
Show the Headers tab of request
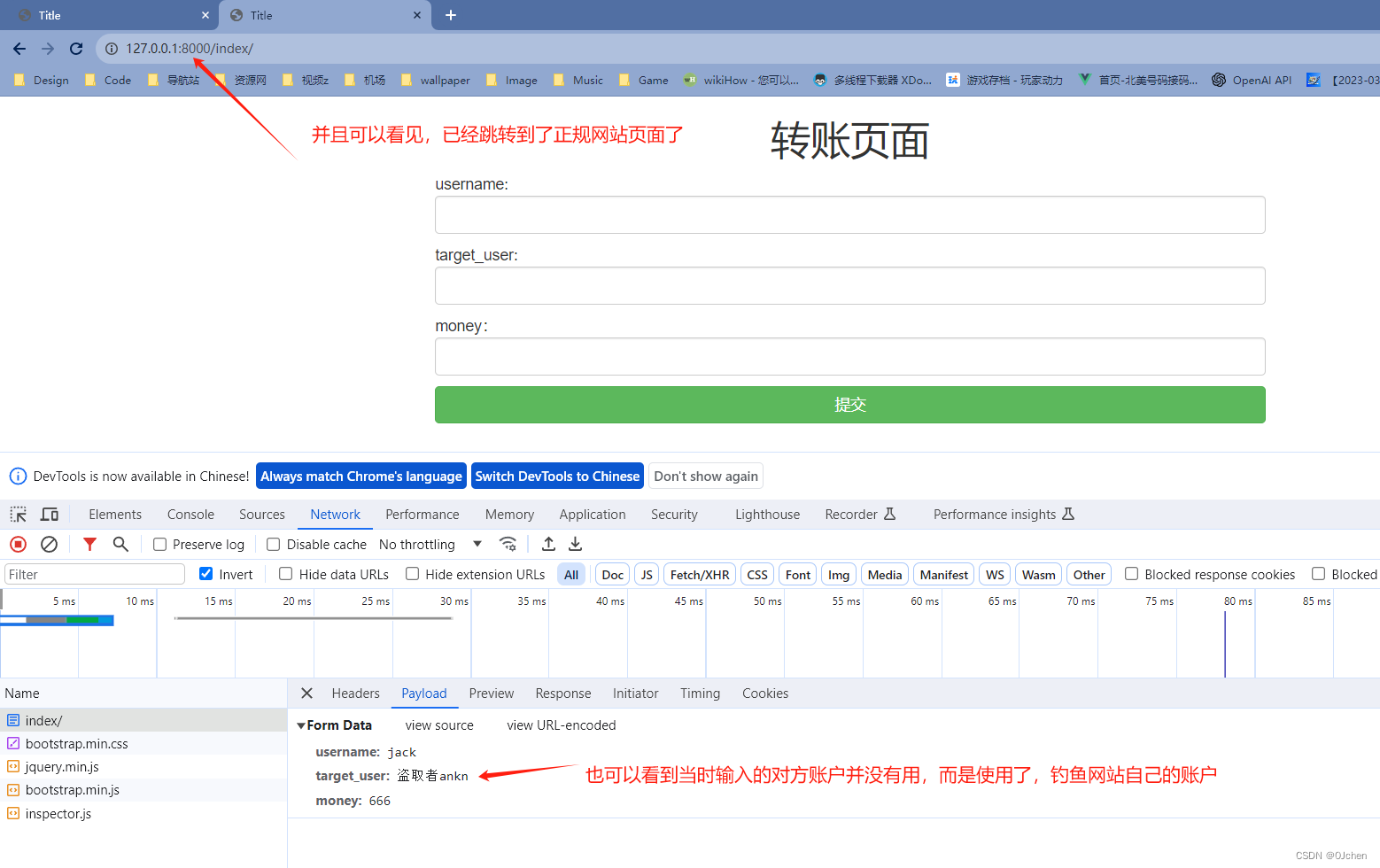click(355, 694)
